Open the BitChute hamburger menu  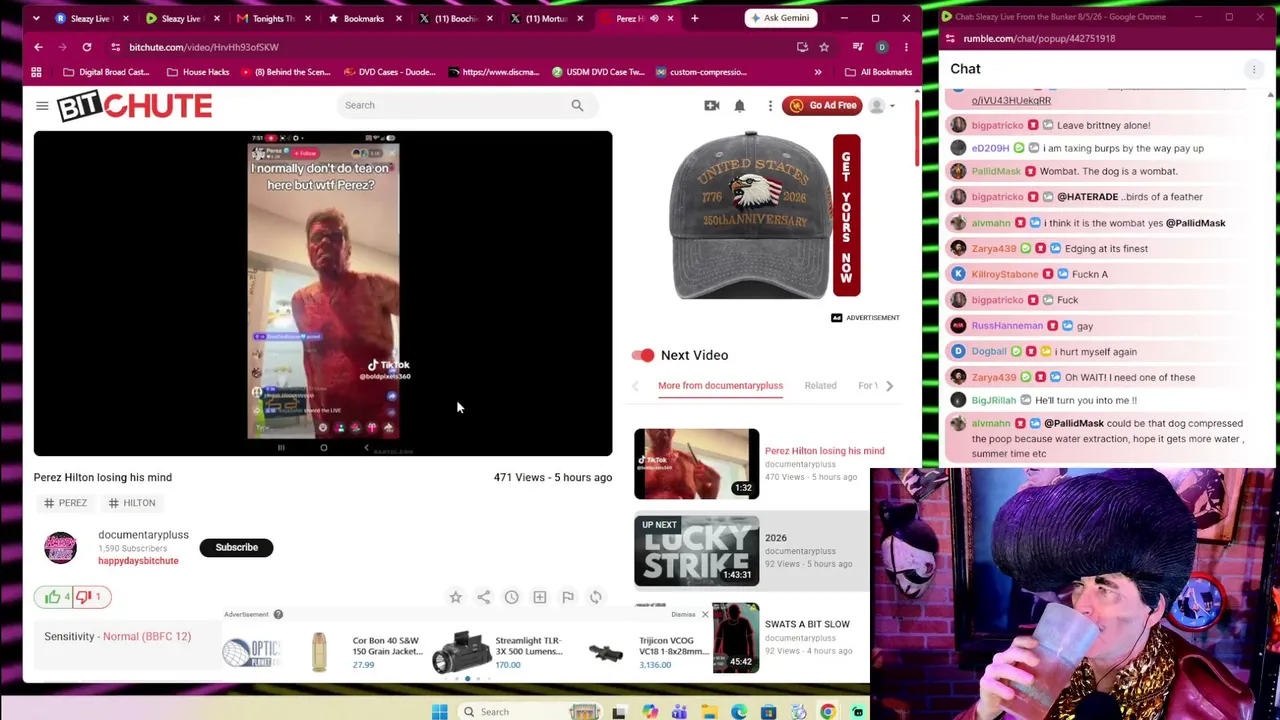(x=42, y=105)
